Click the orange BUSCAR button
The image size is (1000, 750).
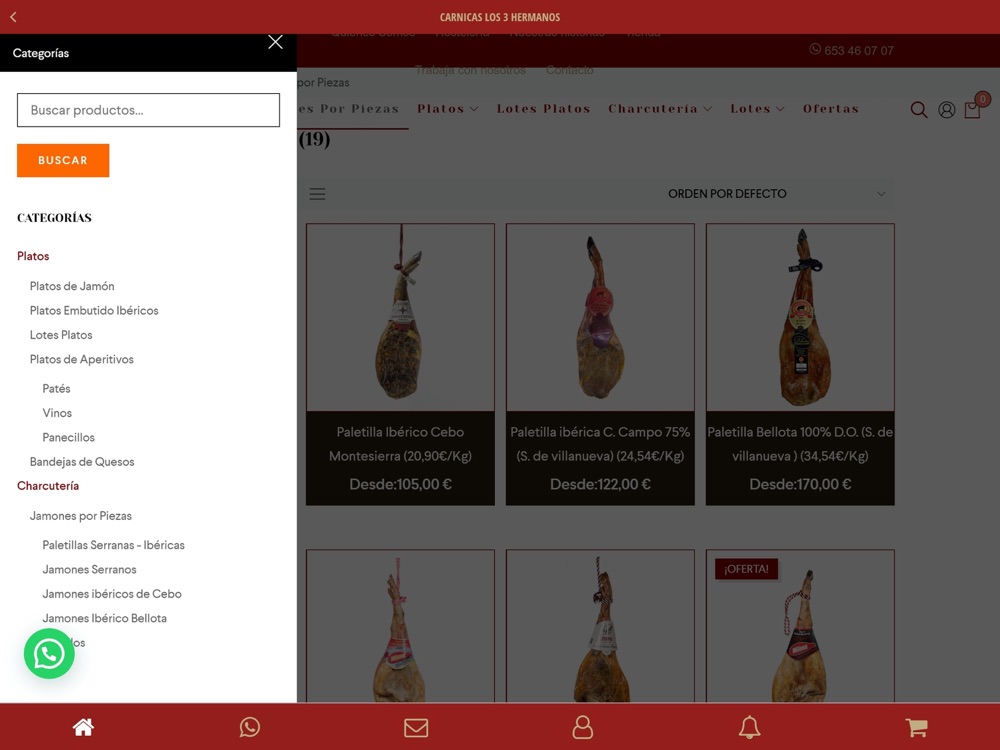[63, 160]
